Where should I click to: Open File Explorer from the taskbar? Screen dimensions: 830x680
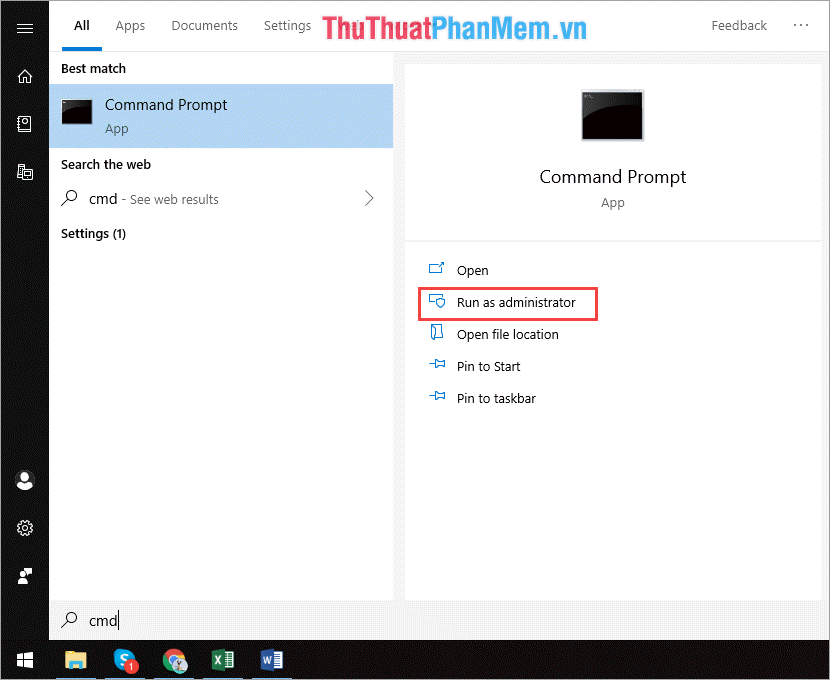pyautogui.click(x=75, y=661)
